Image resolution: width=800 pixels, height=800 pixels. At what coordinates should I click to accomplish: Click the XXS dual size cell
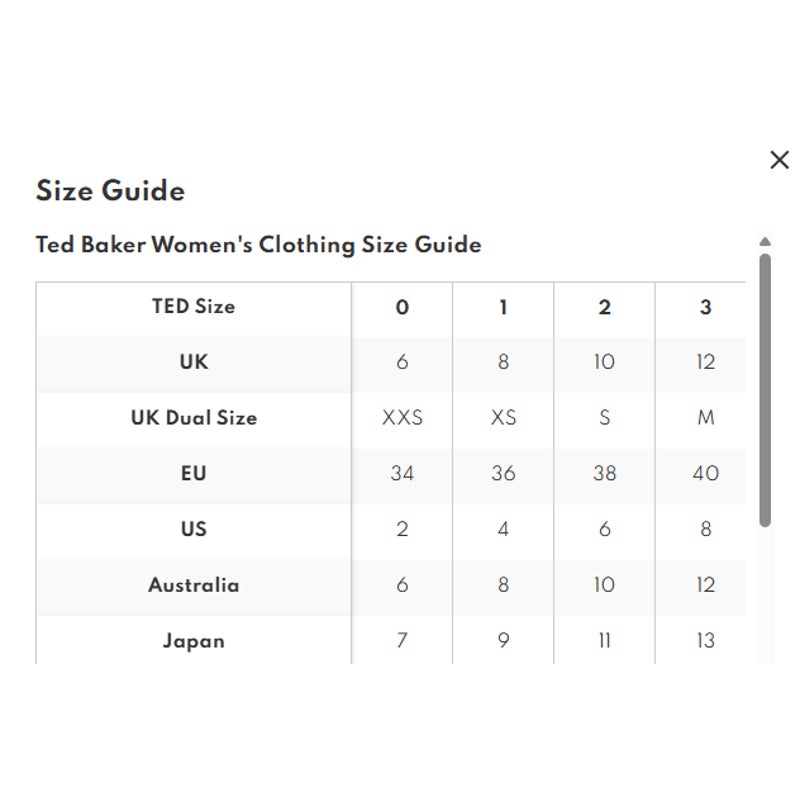pyautogui.click(x=402, y=418)
